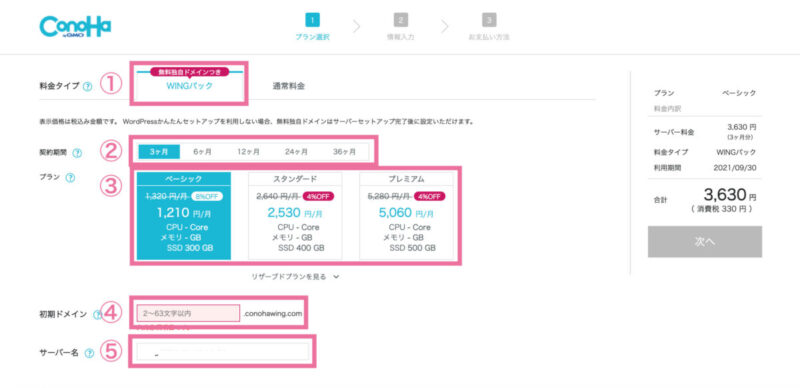Click step 1 プラン選択 indicator
The height and width of the screenshot is (388, 800).
[312, 27]
